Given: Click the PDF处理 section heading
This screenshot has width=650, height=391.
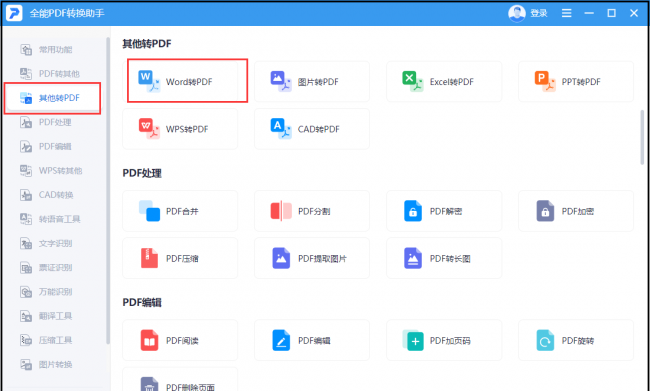Looking at the screenshot, I should point(142,173).
